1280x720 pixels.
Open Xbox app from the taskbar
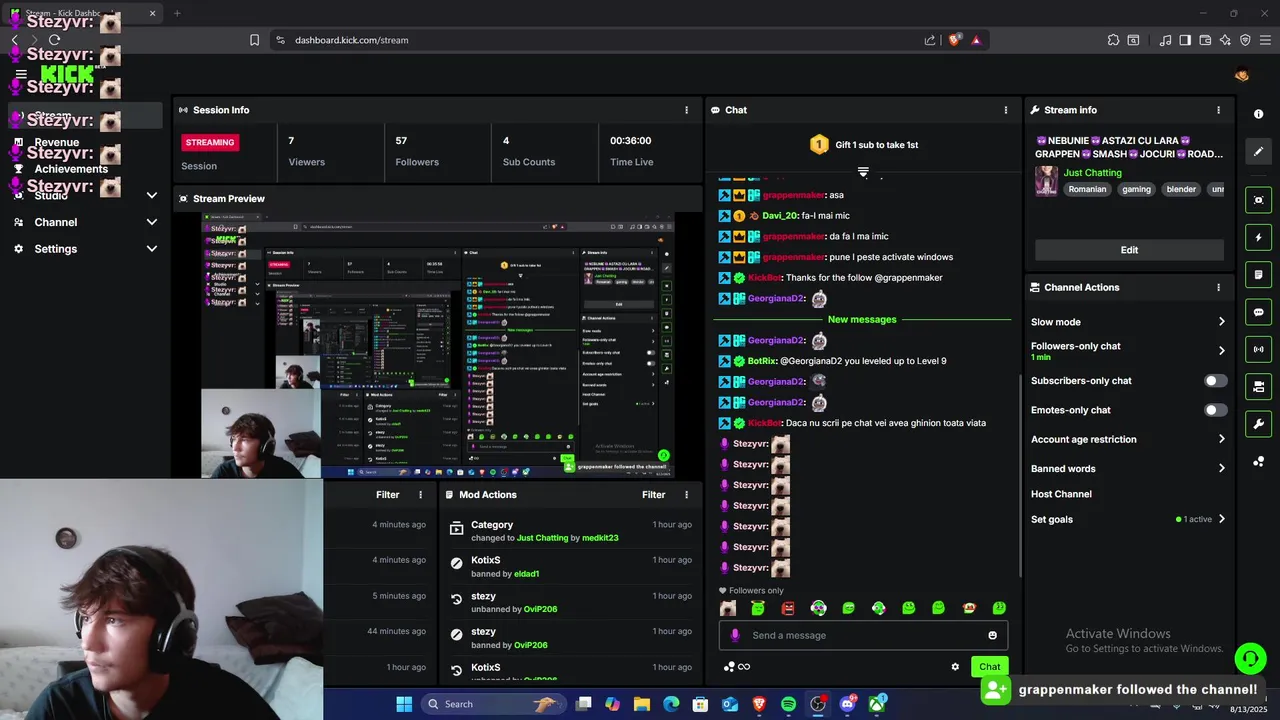877,704
